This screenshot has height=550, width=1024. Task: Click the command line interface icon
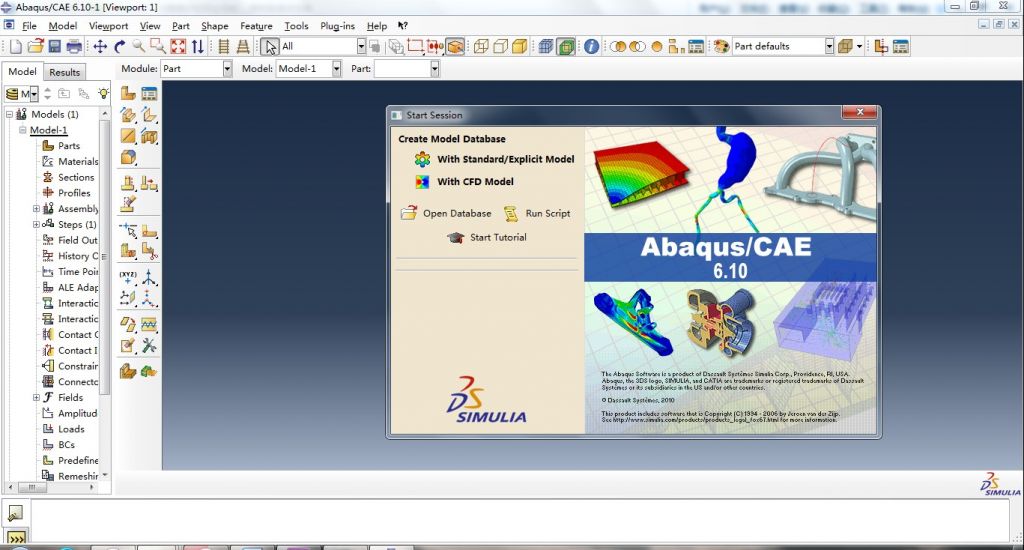pos(16,538)
